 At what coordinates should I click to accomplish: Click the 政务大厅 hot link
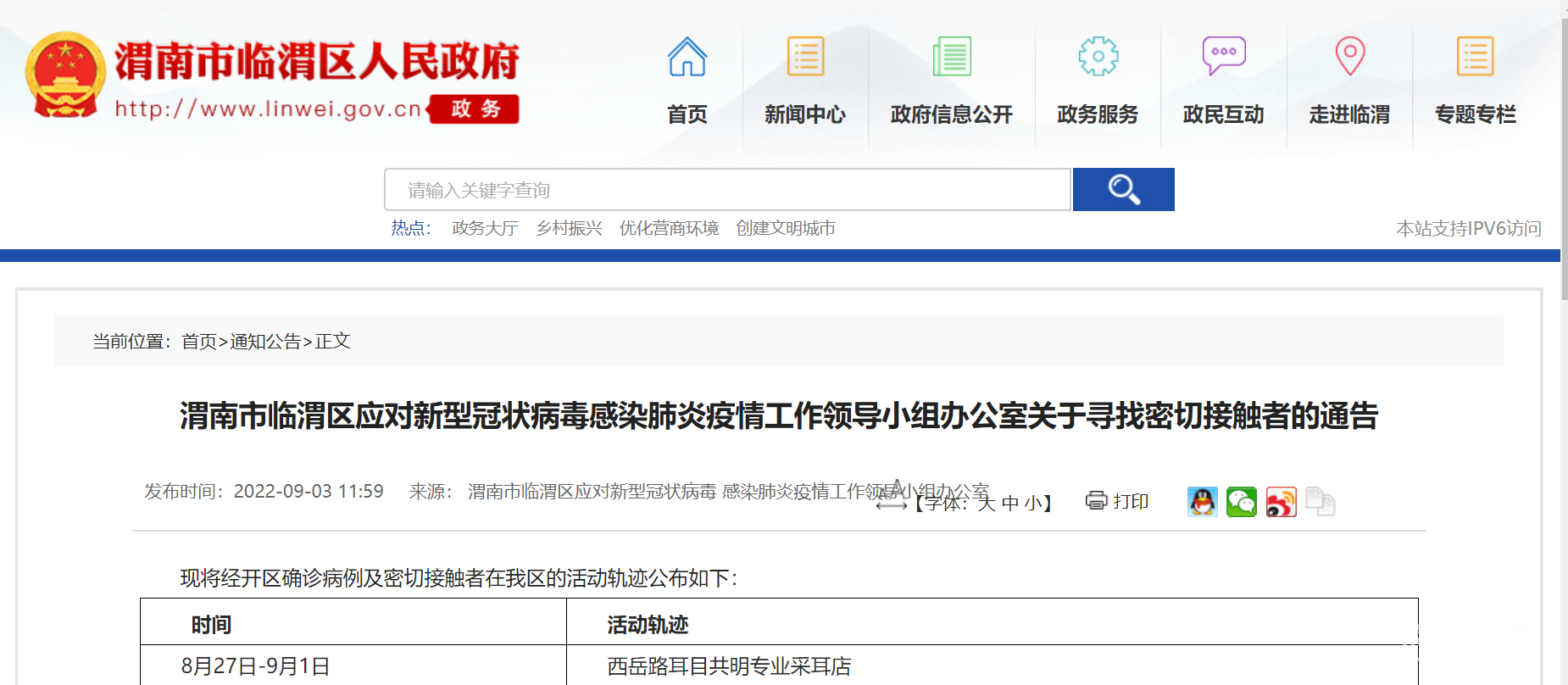coord(485,228)
